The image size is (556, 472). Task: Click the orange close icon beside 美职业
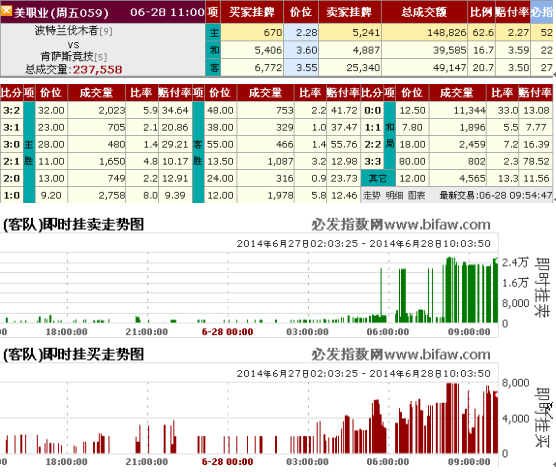click(6, 11)
